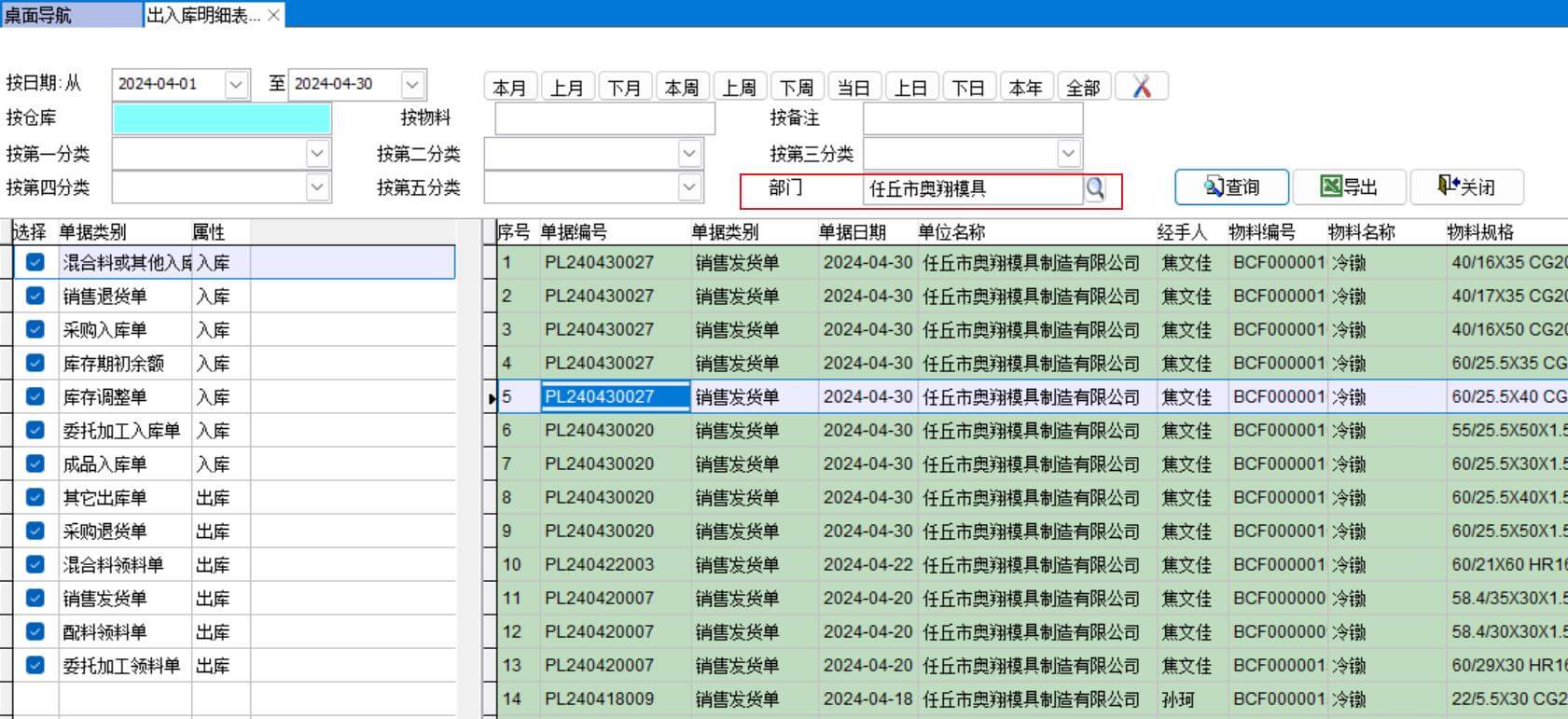Click the 查询 search button
Screen dimensions: 1568x719
[1231, 187]
